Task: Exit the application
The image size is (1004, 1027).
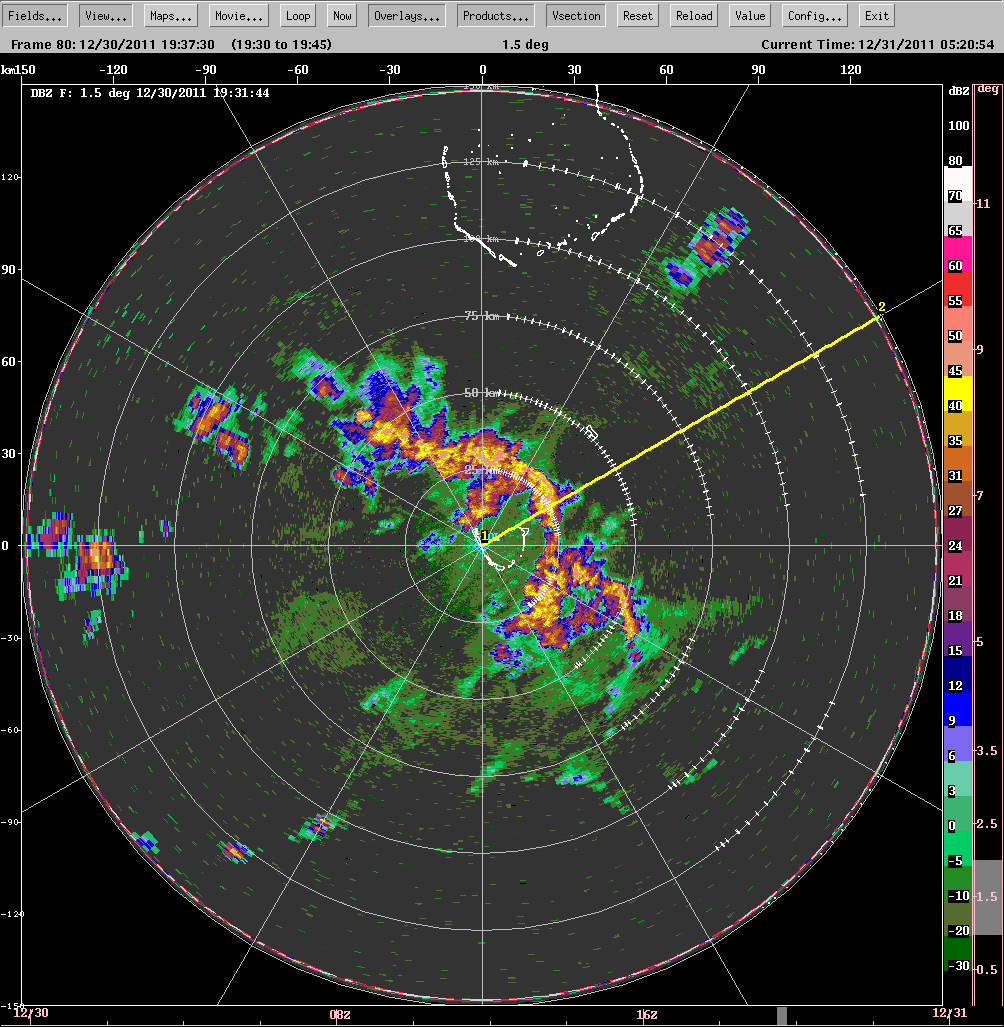Action: (x=876, y=16)
